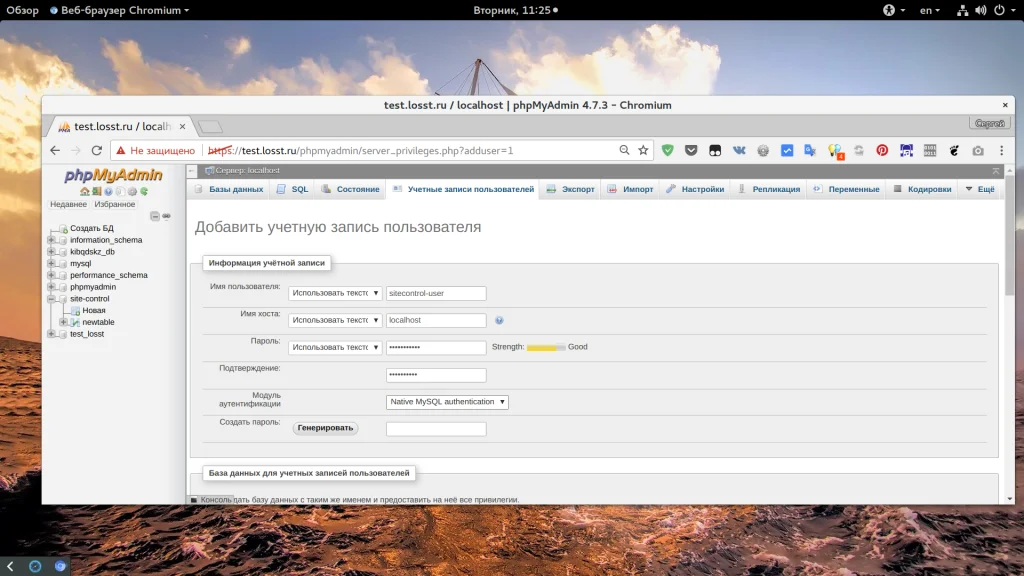Collapse all databases in the navigation tree
This screenshot has height=576, width=1024.
(155, 216)
